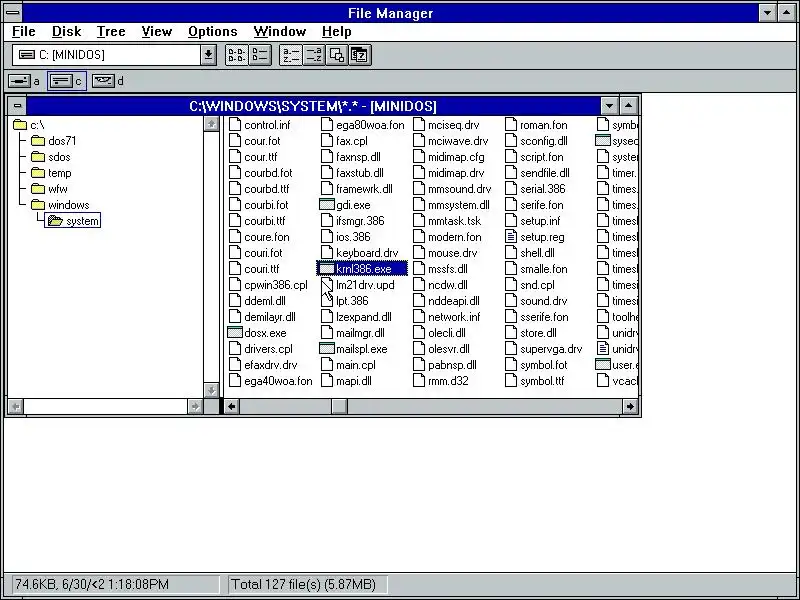
Task: Select the highlighted krnl386.exe file
Action: [x=362, y=269]
